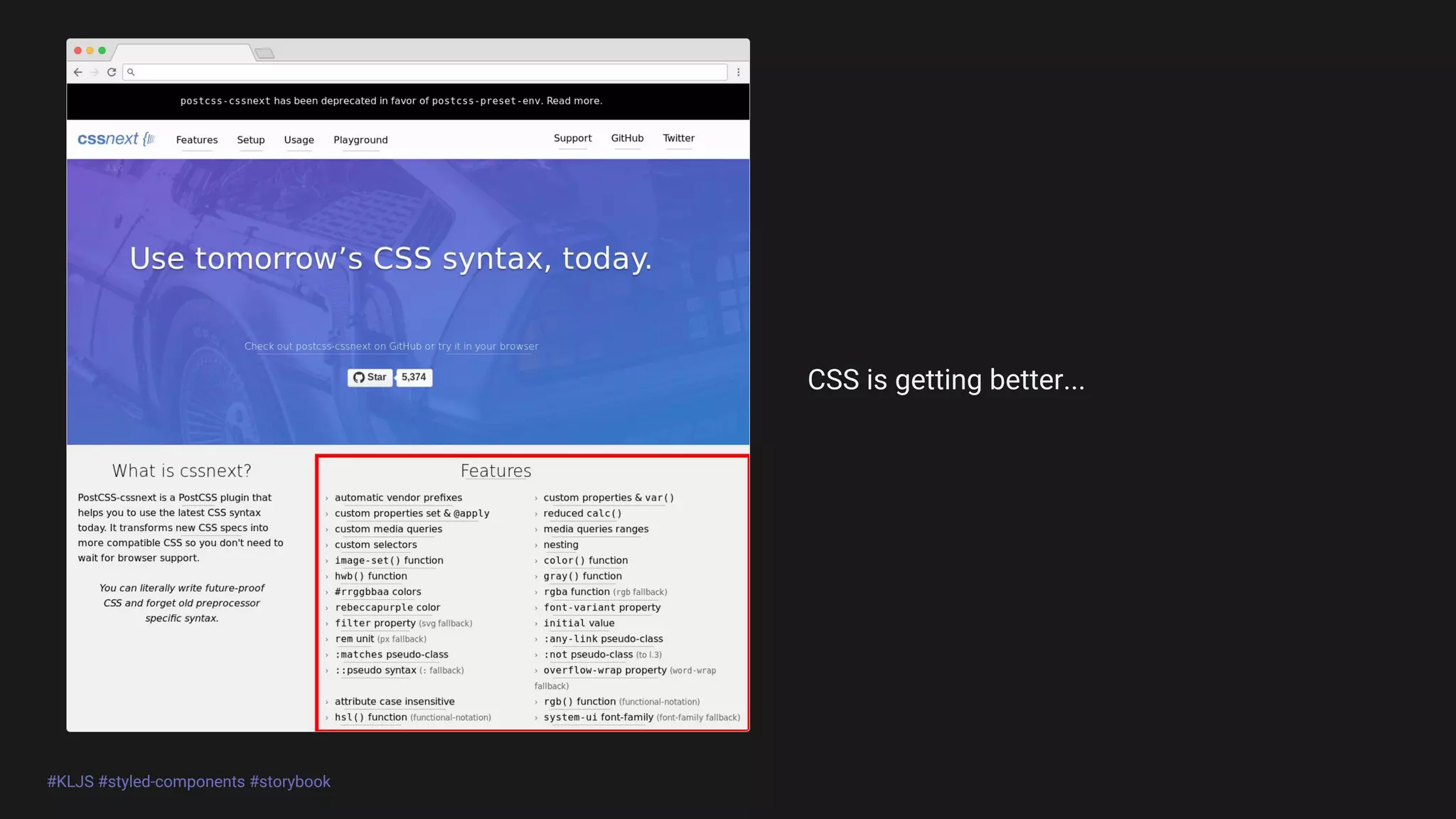Open 'rem unit' feature

tap(354, 638)
